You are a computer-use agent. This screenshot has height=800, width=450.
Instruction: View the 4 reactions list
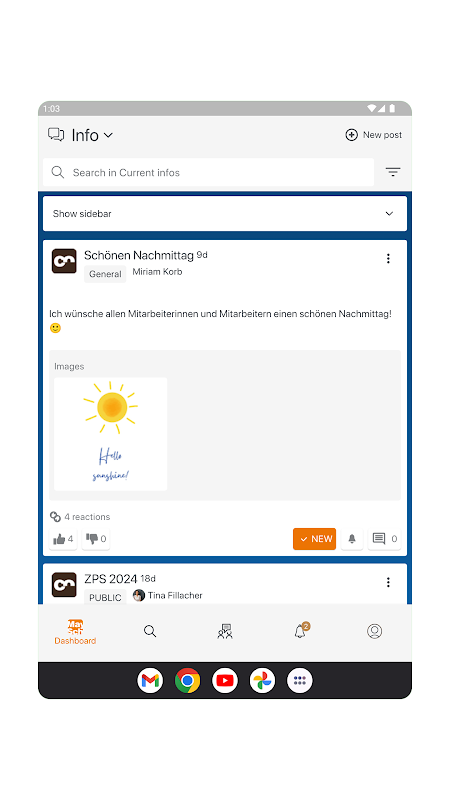click(x=80, y=517)
